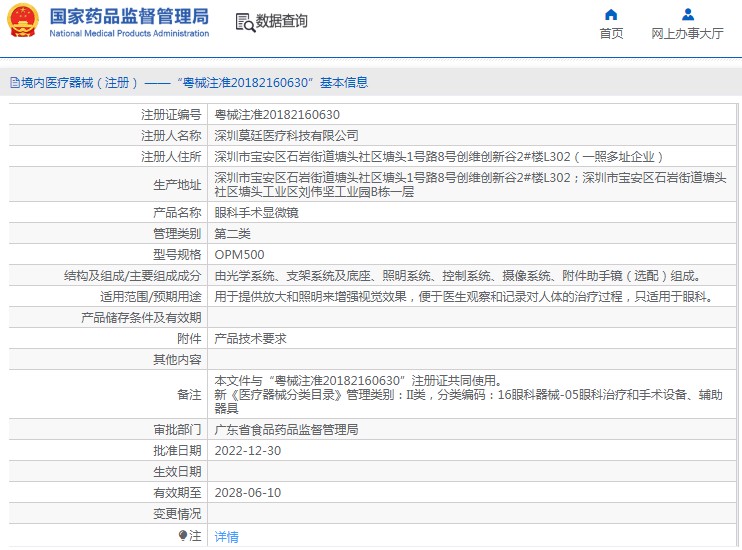
Task: Open 数据查询 text link
Action: click(x=282, y=21)
